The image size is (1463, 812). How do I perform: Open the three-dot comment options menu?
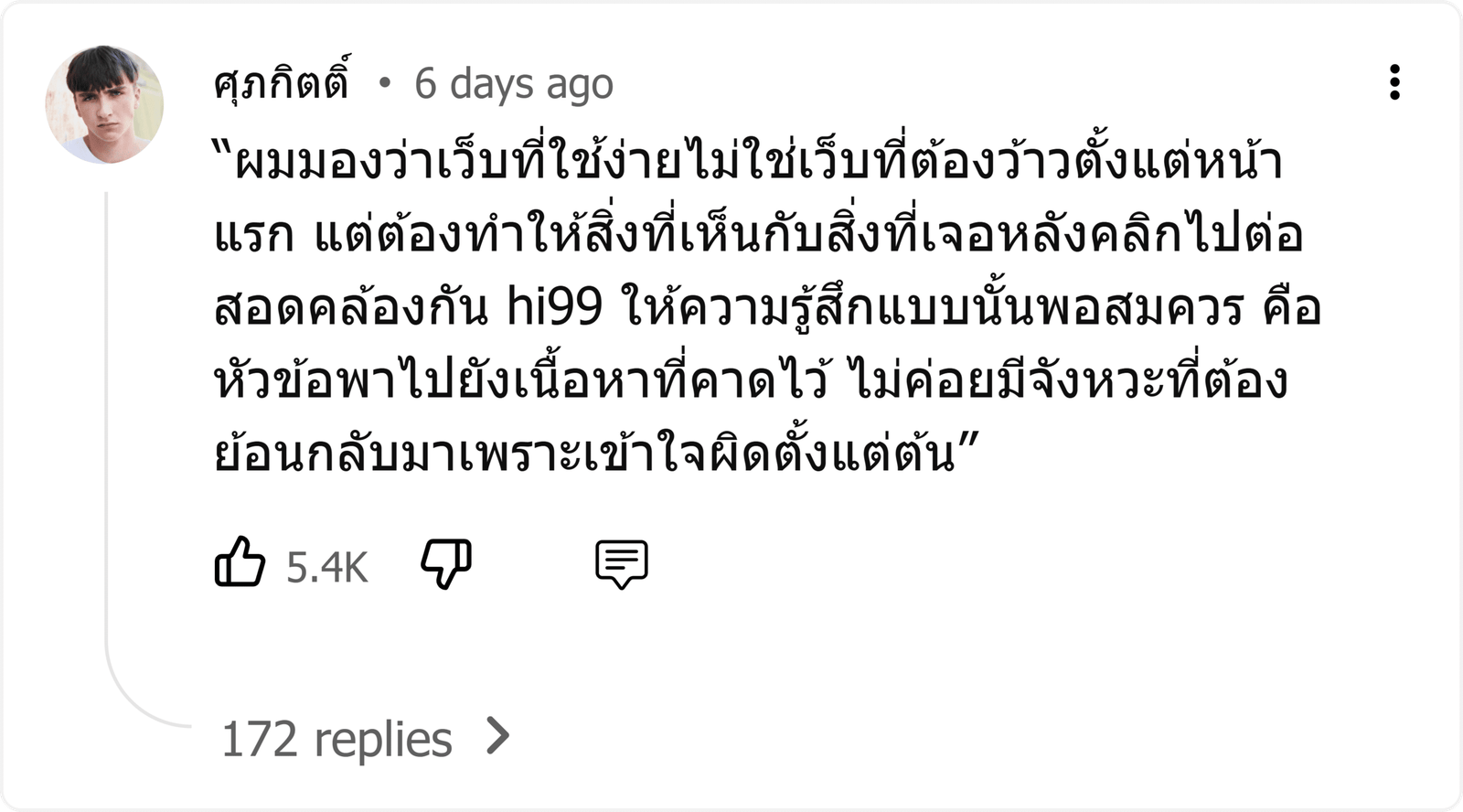tap(1394, 82)
